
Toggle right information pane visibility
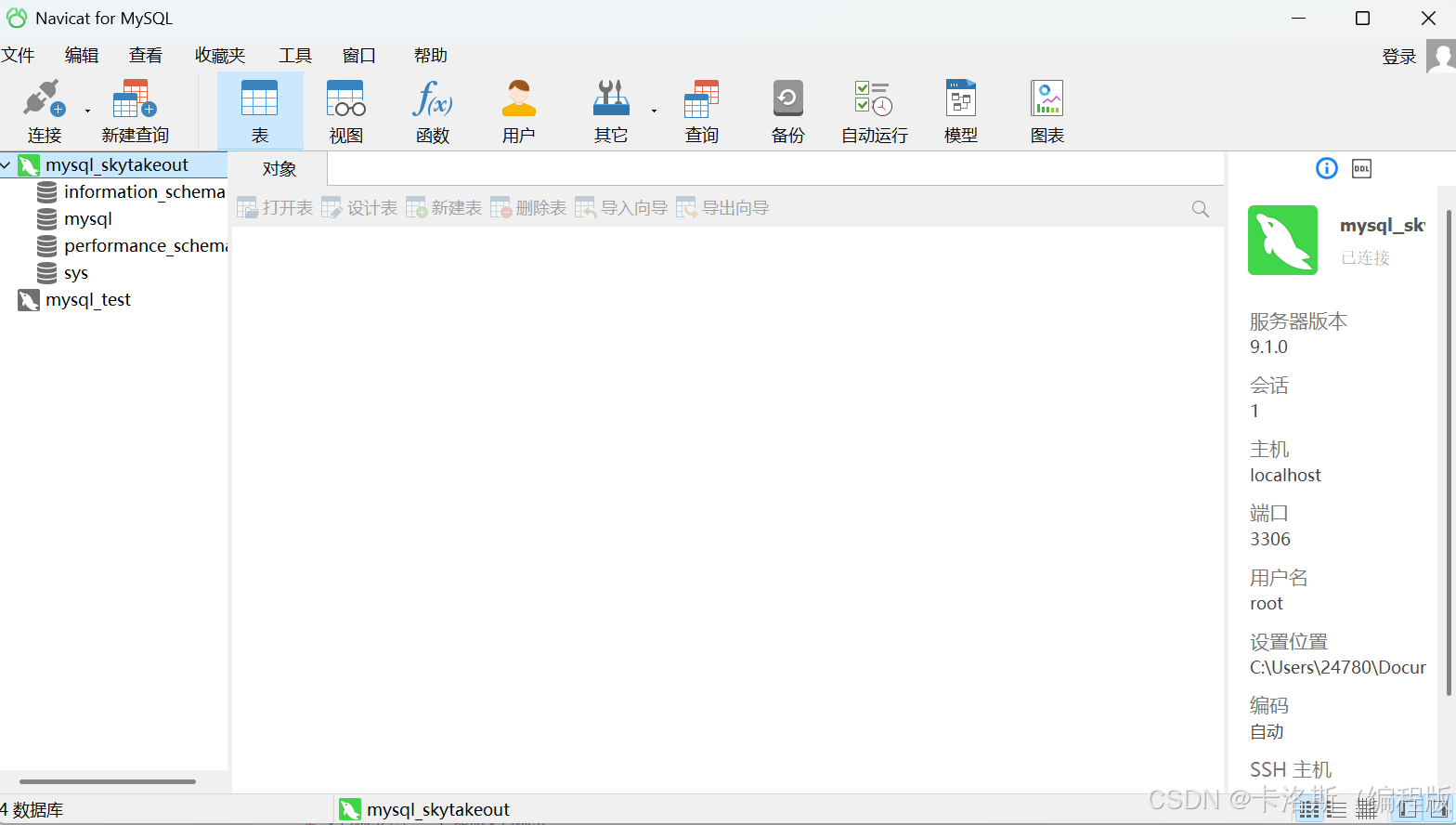coord(1437,810)
